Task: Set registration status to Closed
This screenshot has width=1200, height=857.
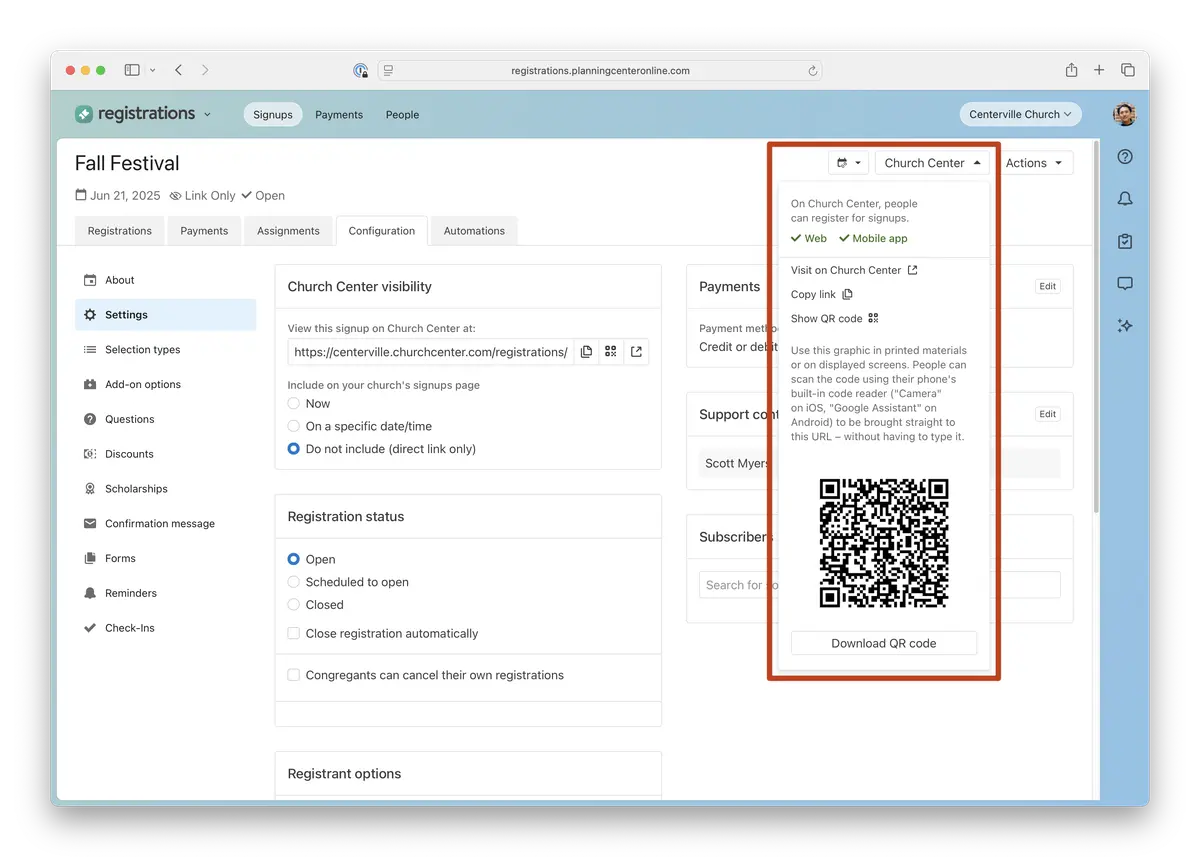Action: point(294,605)
